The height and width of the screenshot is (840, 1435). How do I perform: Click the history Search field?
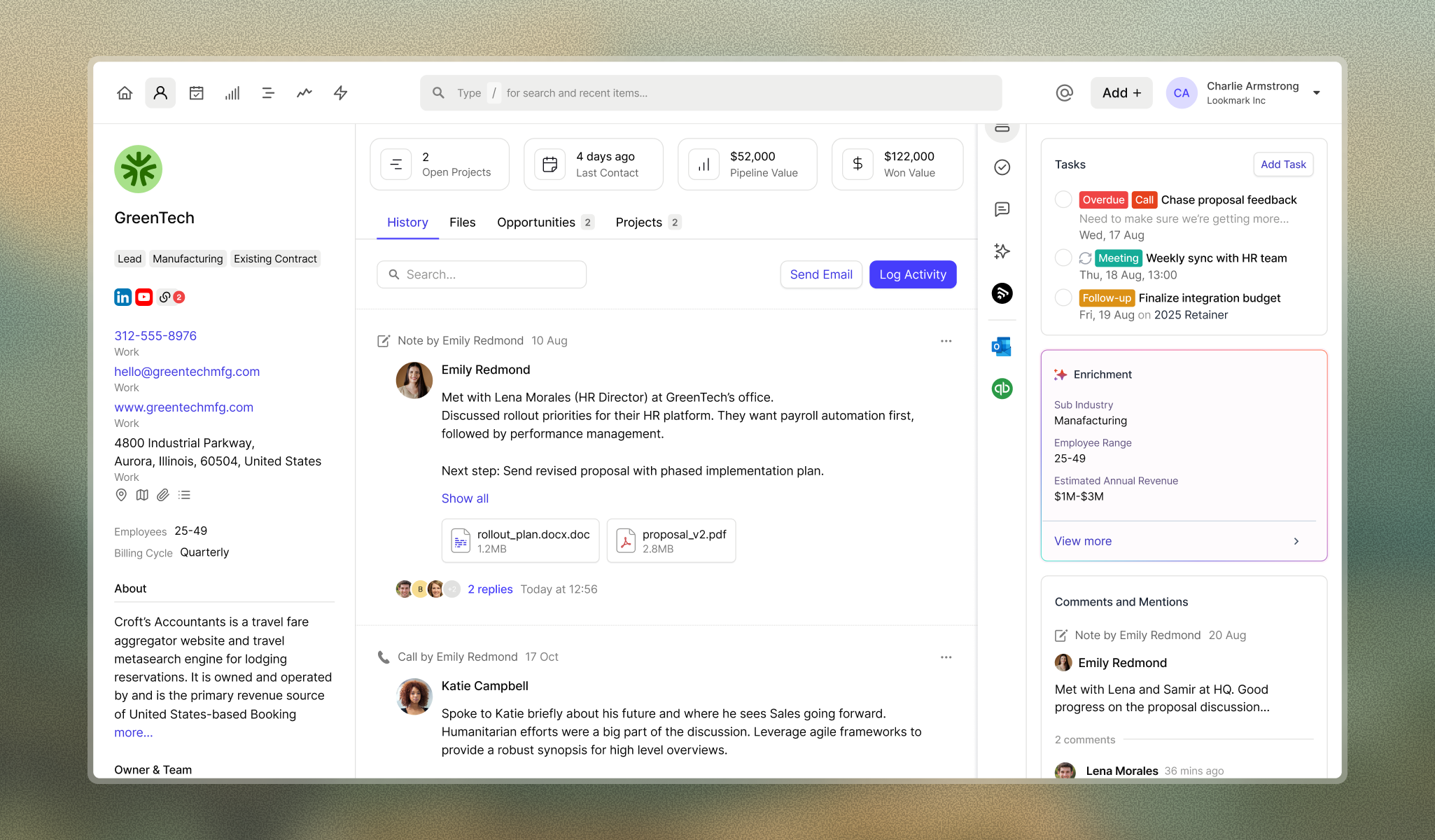482,274
